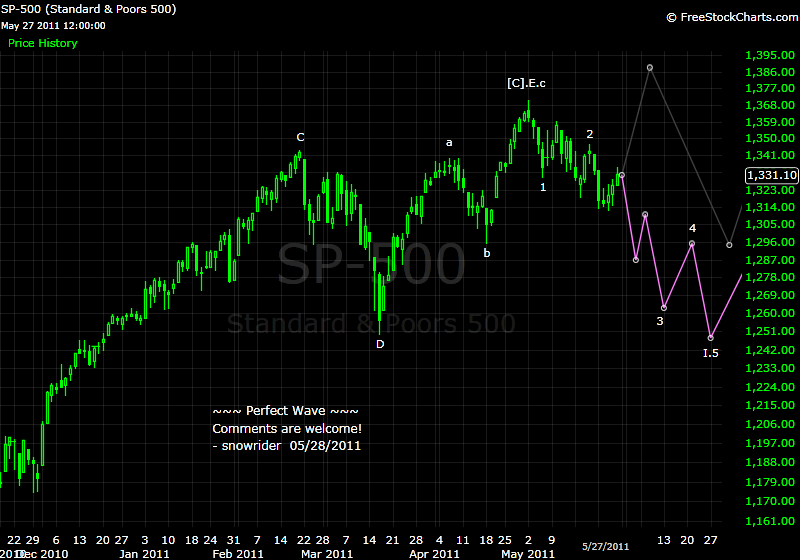Click the 5/27/2011 date marker on the axis
This screenshot has width=800, height=560.
coord(606,547)
